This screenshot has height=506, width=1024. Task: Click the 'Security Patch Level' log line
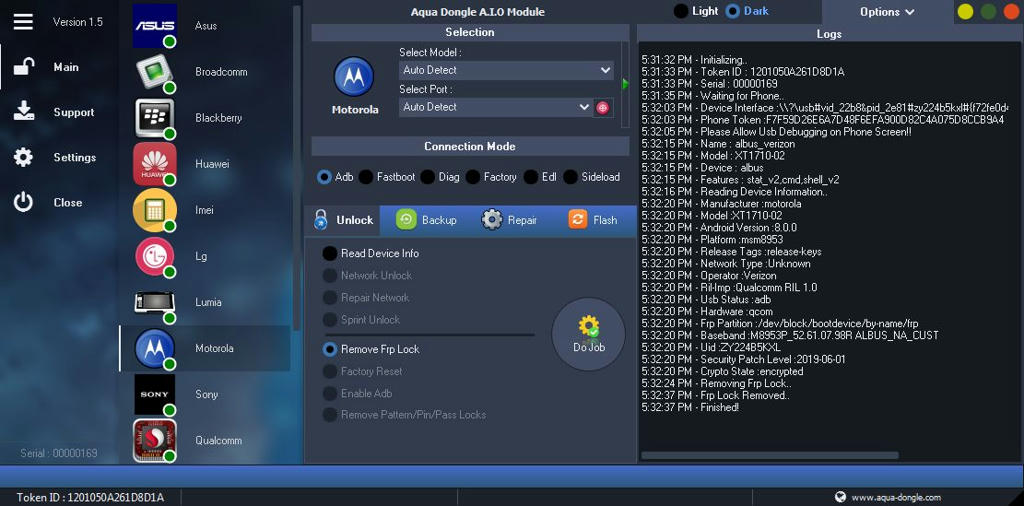click(743, 360)
